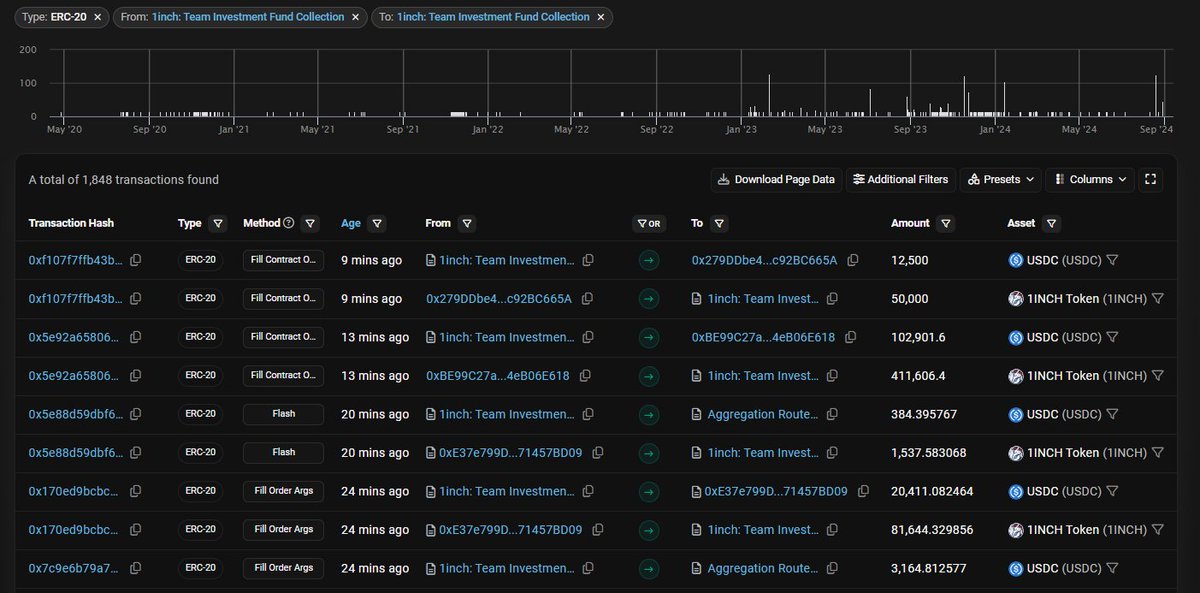
Task: Open the fullscreen table view icon
Action: click(1150, 180)
